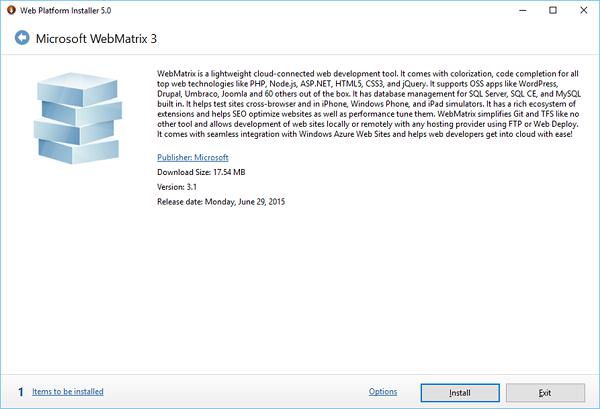Click the installed item count number 1
The width and height of the screenshot is (600, 409).
21,392
